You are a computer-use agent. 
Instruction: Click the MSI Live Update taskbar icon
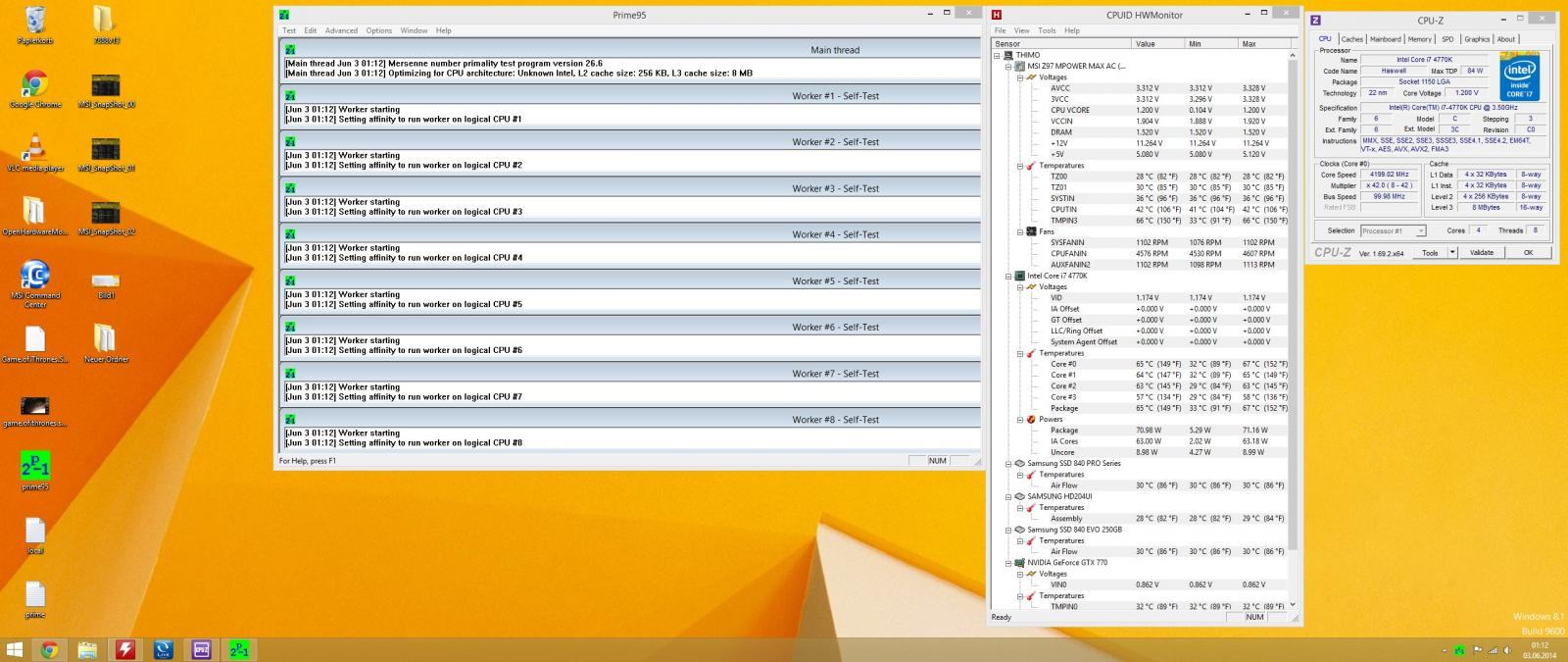click(164, 649)
